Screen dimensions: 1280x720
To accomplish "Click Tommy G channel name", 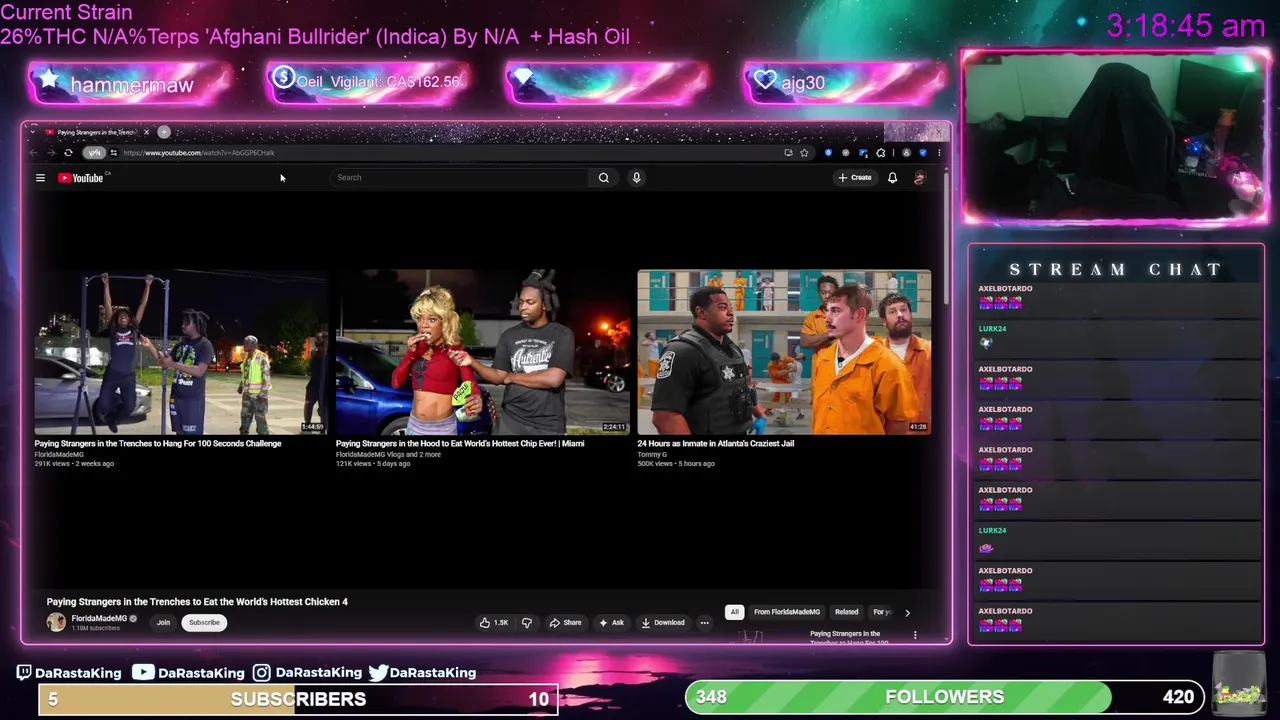I will pyautogui.click(x=652, y=454).
